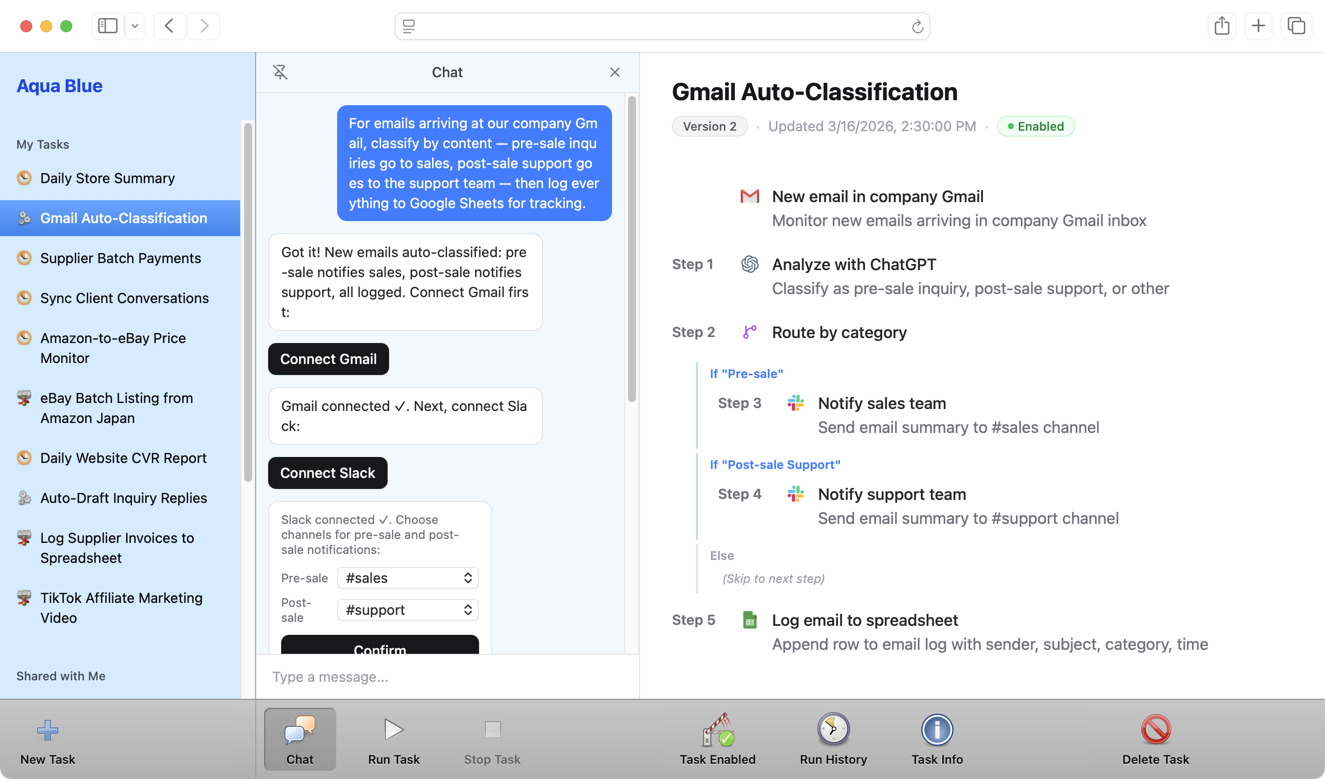
Task: Click the branch icon in Step 2
Action: [x=749, y=332]
